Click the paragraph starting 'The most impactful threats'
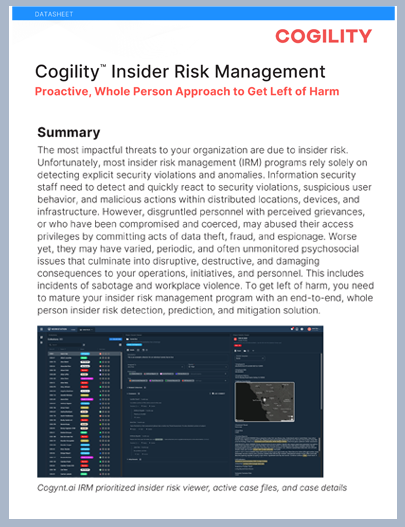 point(205,230)
